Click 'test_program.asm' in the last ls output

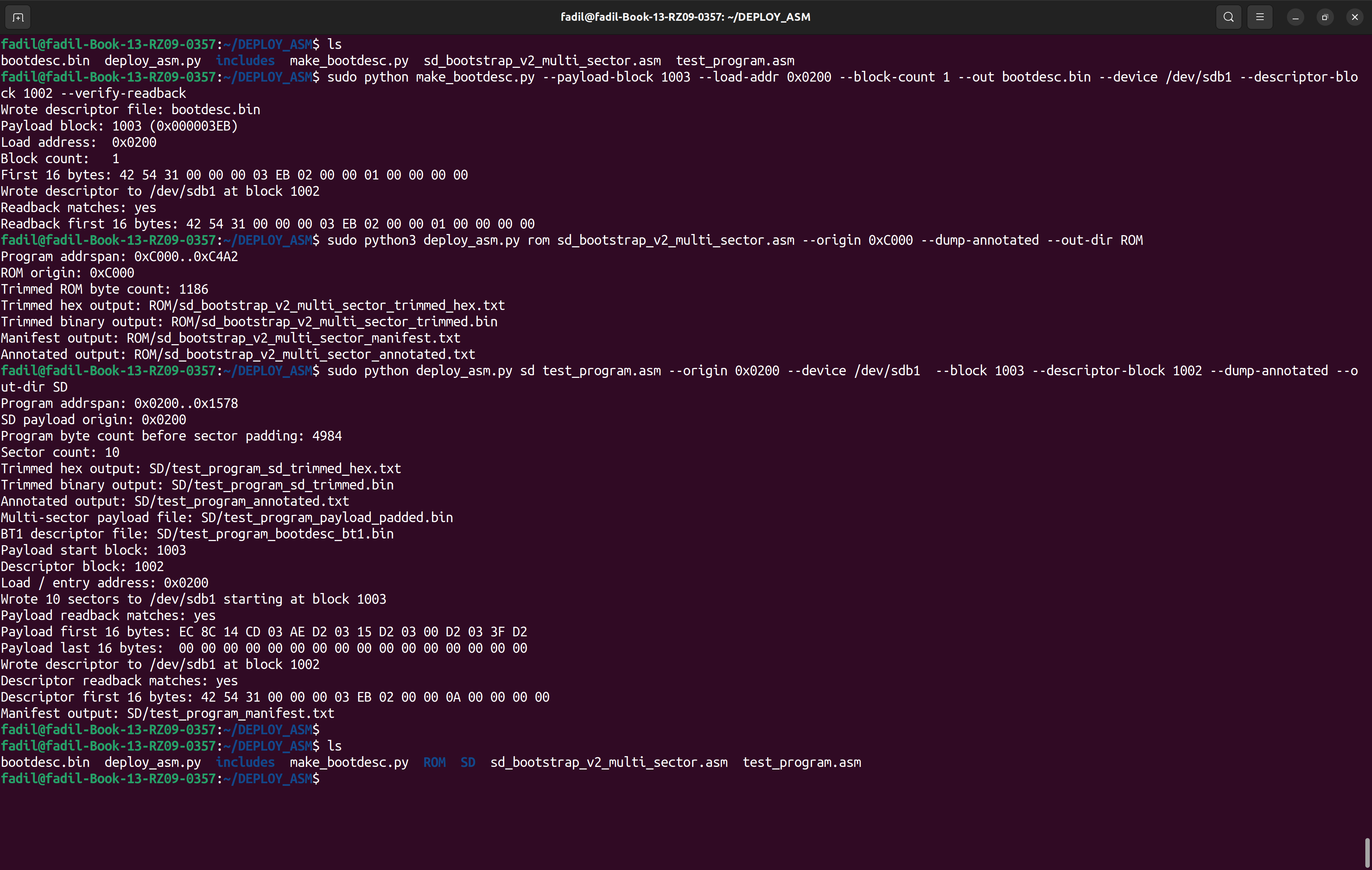pyautogui.click(x=802, y=762)
